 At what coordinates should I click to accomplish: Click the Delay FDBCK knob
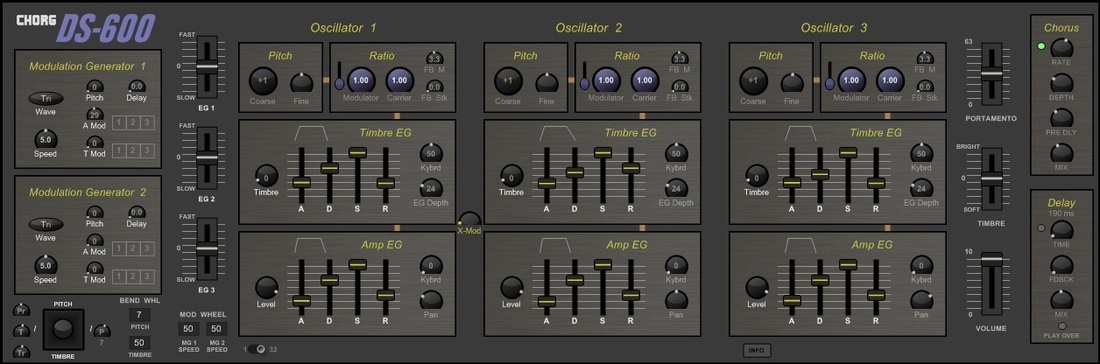tap(1061, 265)
